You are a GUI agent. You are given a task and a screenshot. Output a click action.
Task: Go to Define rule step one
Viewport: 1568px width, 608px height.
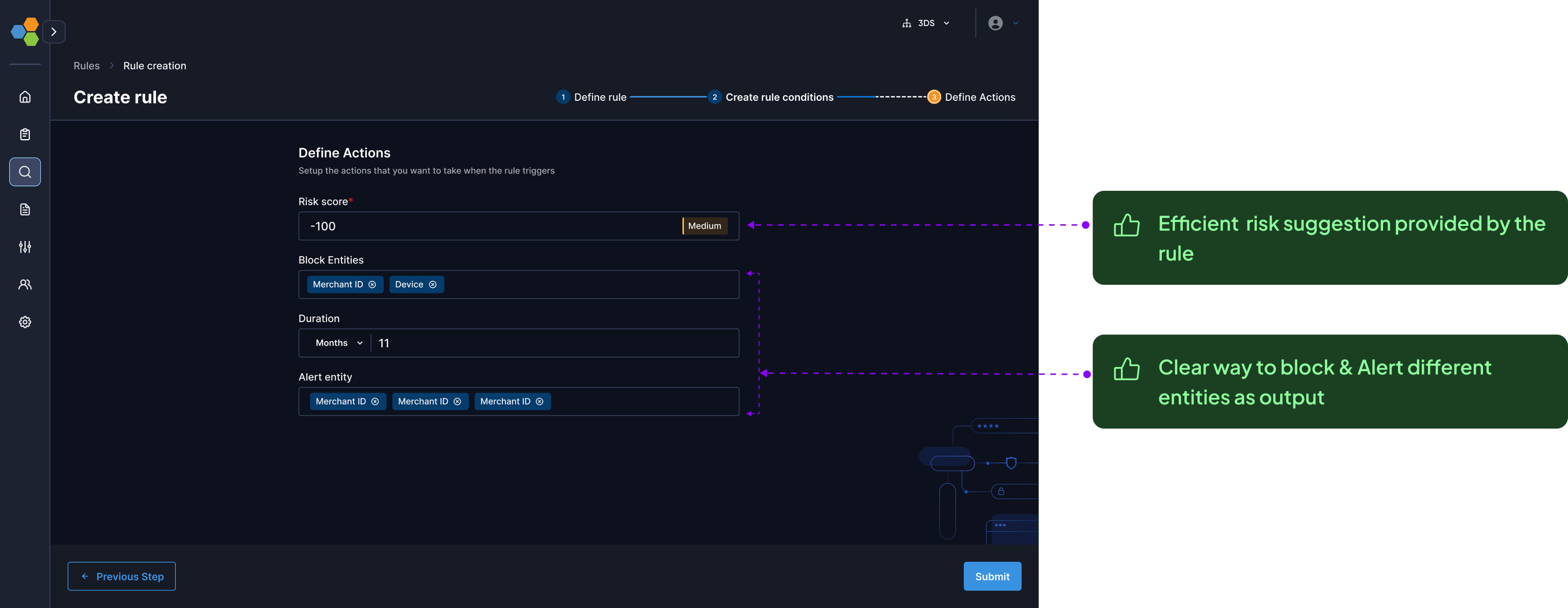coord(591,97)
